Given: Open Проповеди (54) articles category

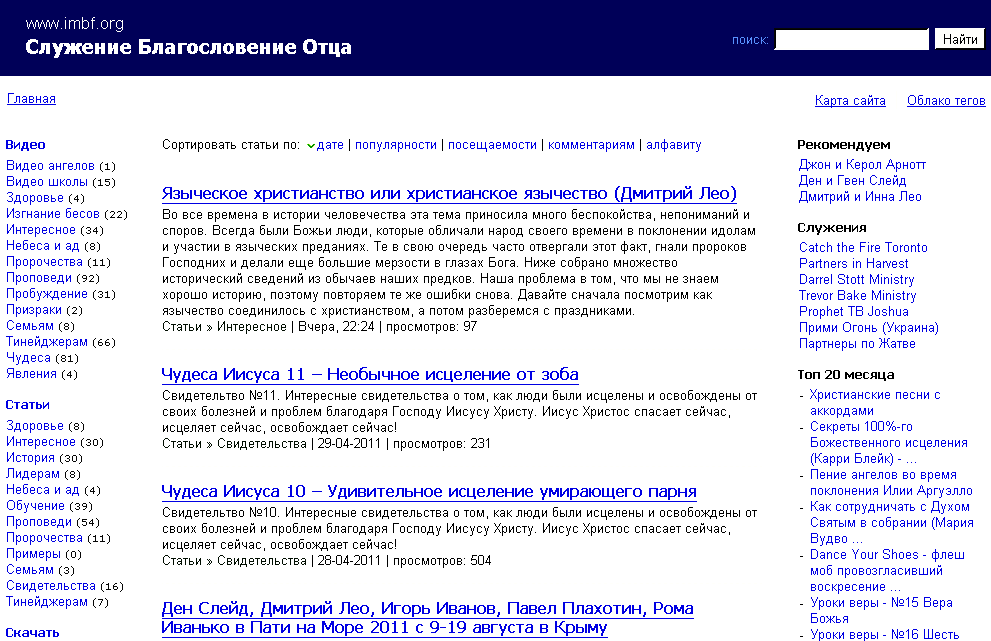Looking at the screenshot, I should click(39, 522).
